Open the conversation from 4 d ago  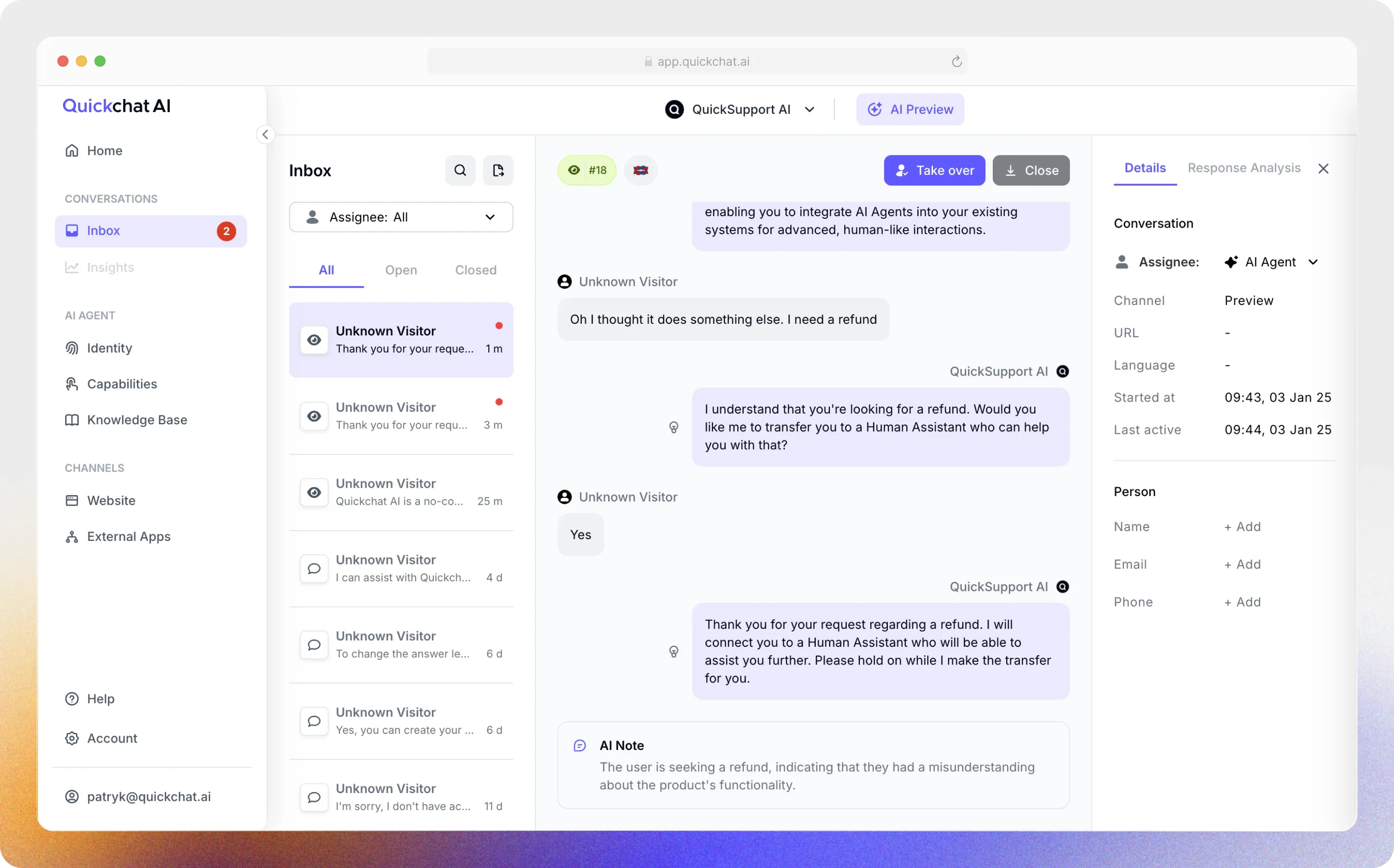click(x=401, y=569)
